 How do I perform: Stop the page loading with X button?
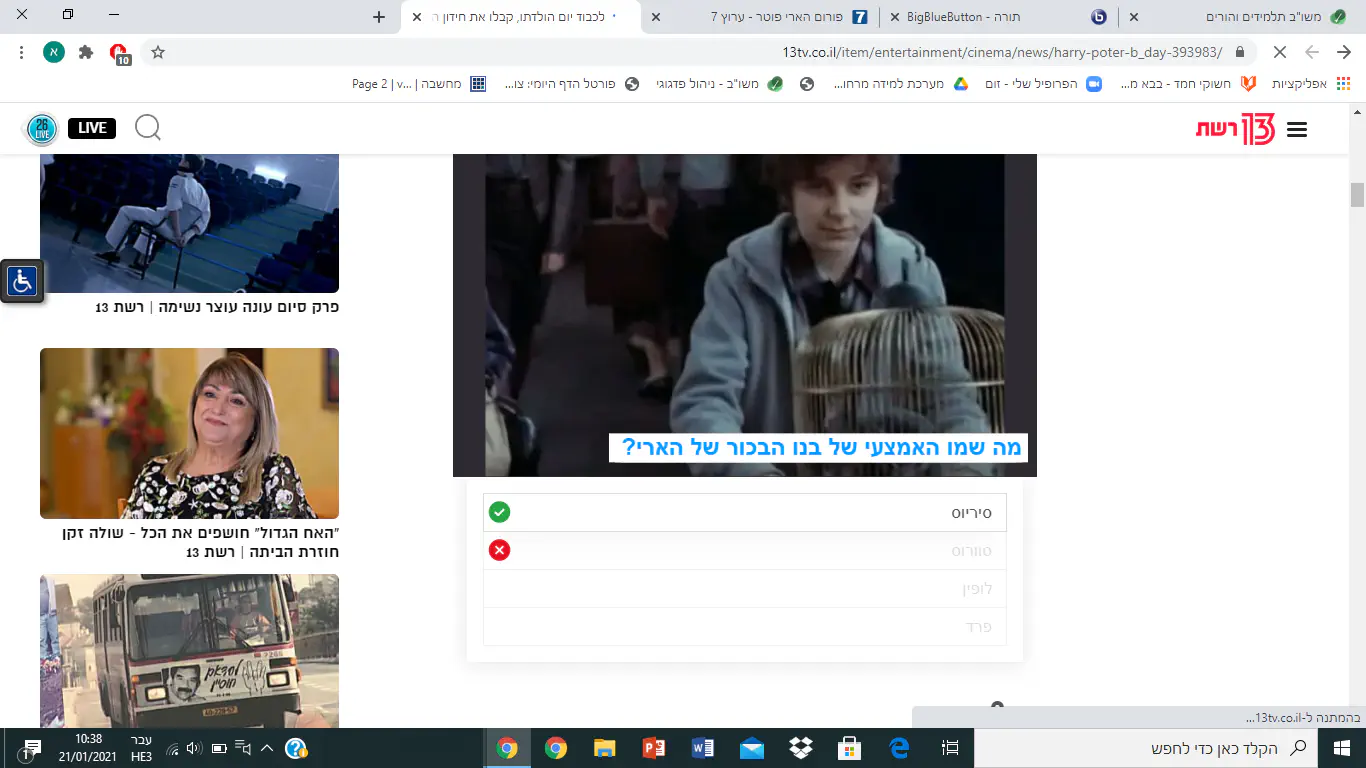[1280, 52]
